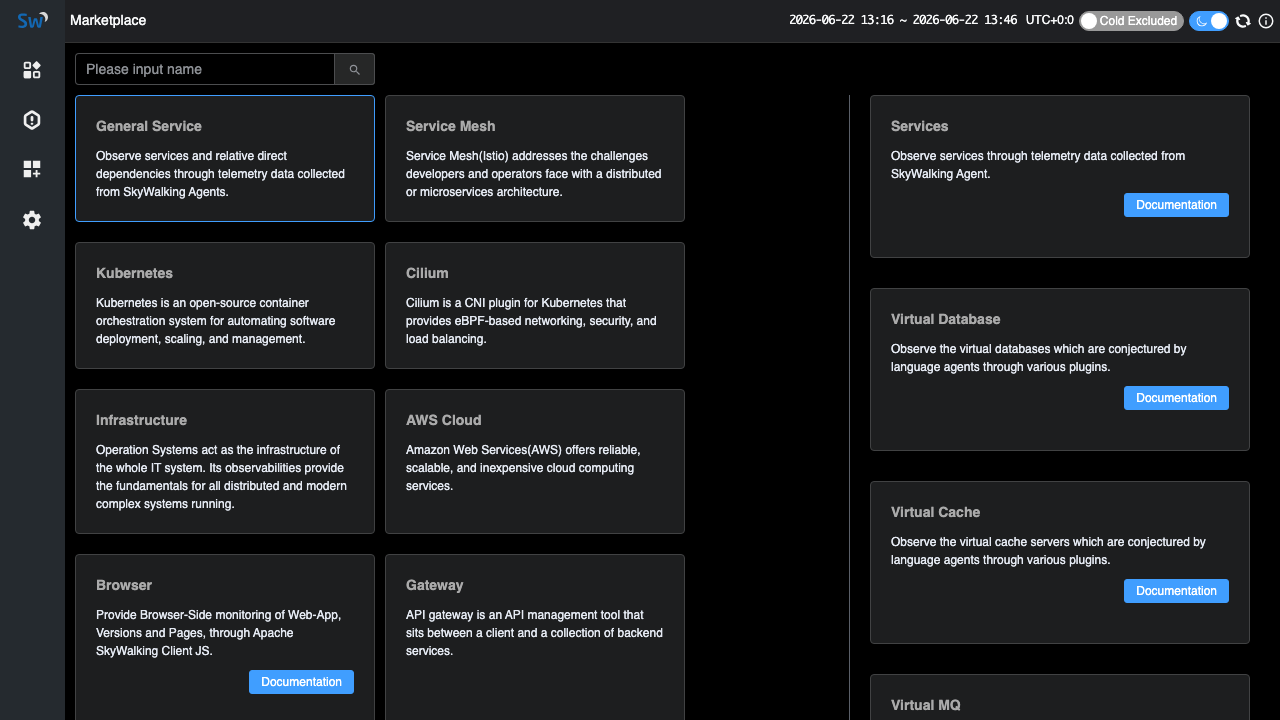Select the Infrastructure card

(225, 461)
